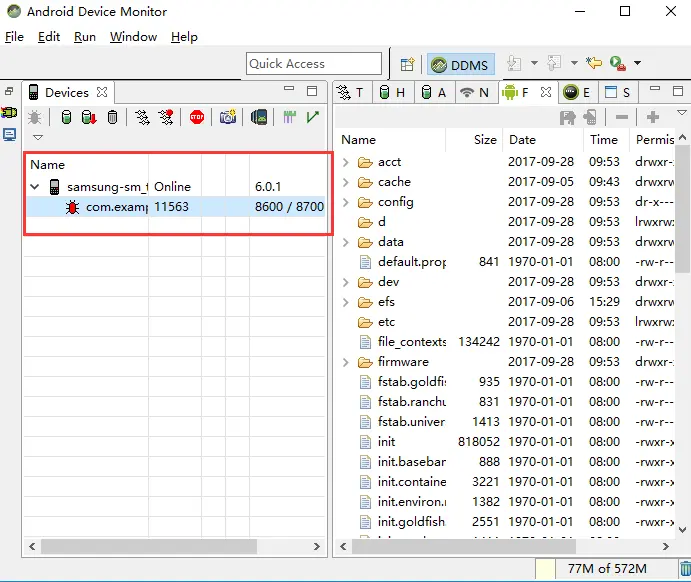Select the DDMS perspective button
Viewport: 691px width, 582px height.
[461, 65]
